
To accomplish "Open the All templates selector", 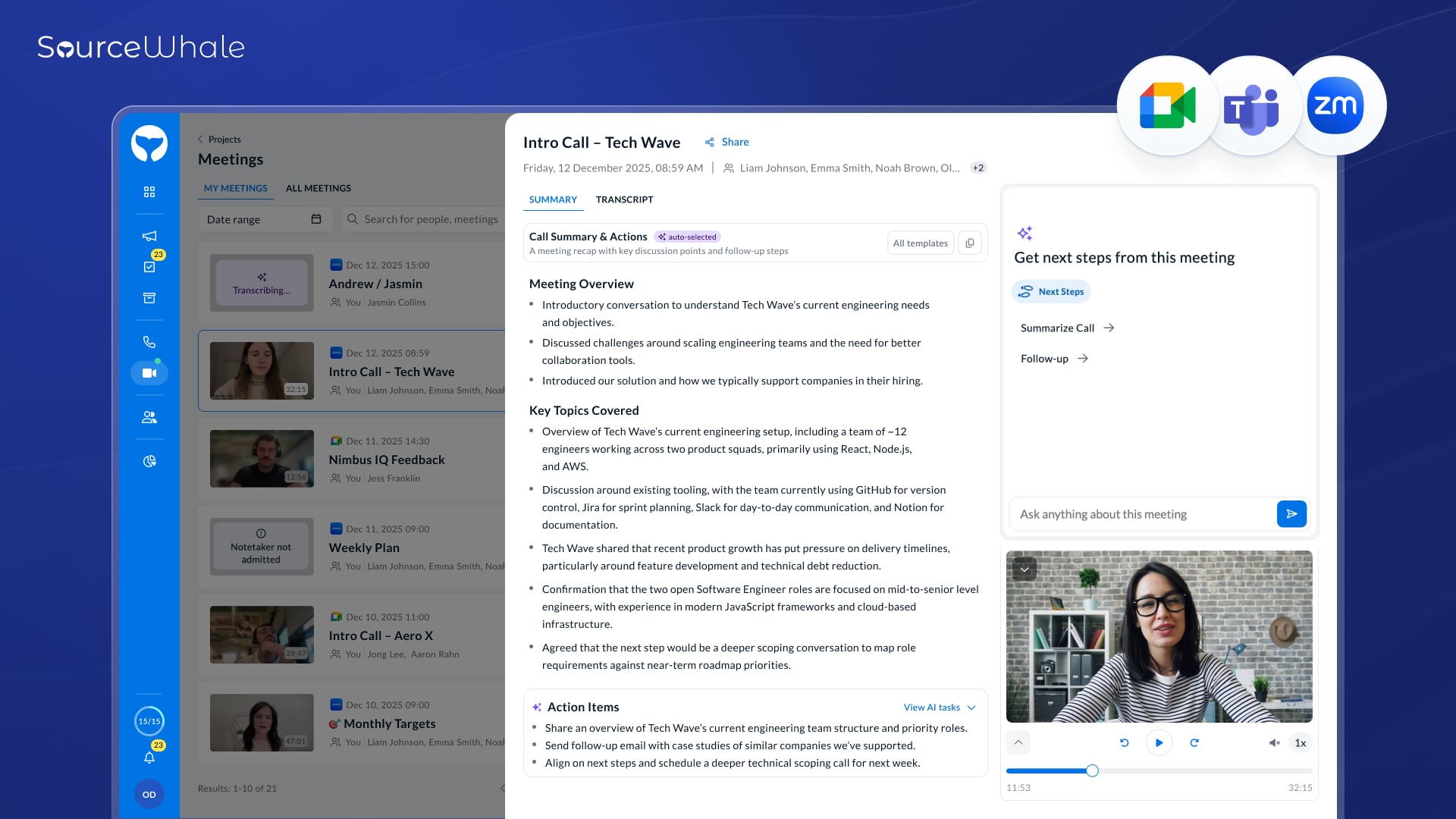I will coord(920,243).
